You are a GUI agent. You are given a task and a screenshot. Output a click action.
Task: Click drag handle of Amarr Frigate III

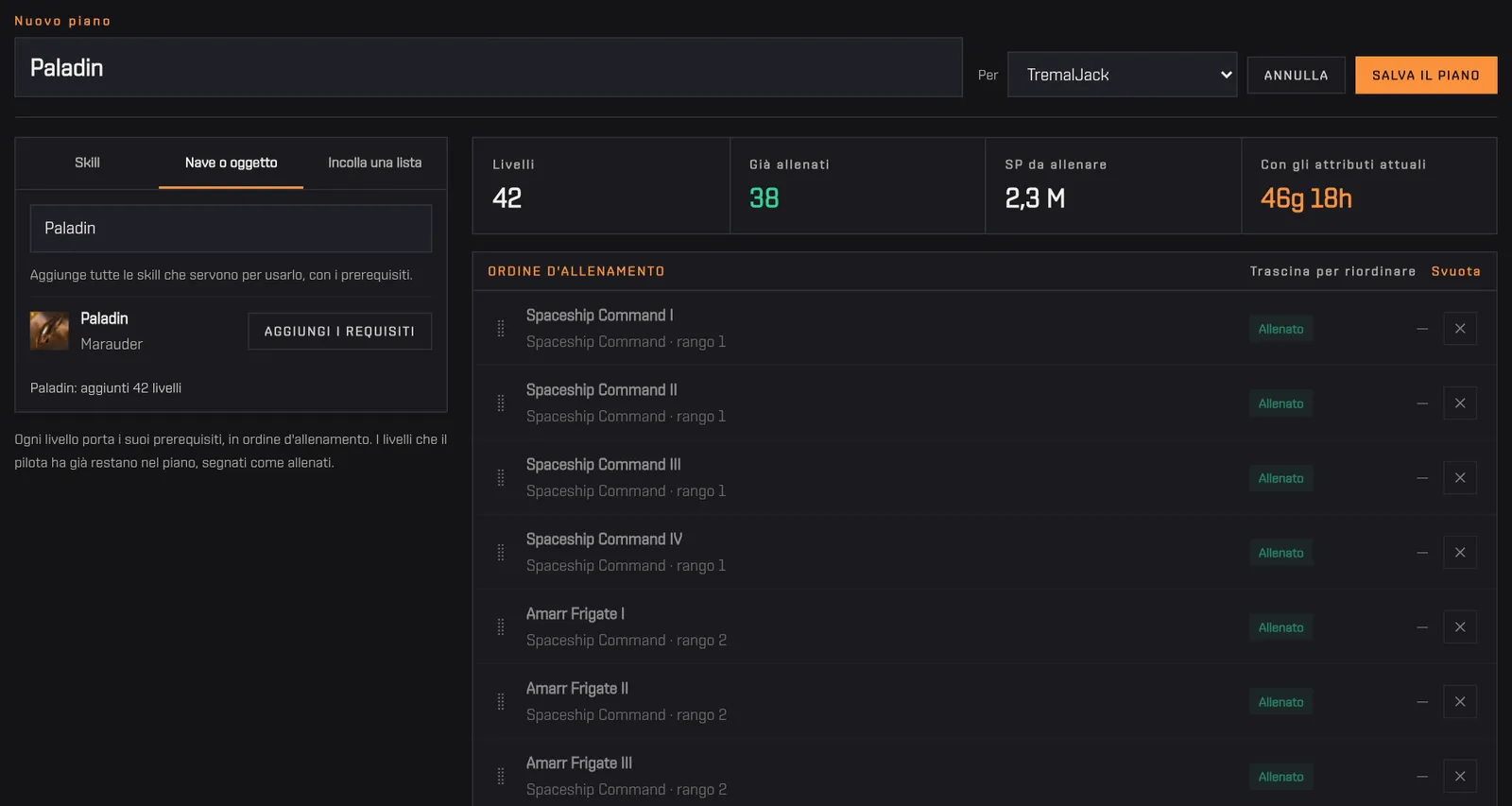501,777
